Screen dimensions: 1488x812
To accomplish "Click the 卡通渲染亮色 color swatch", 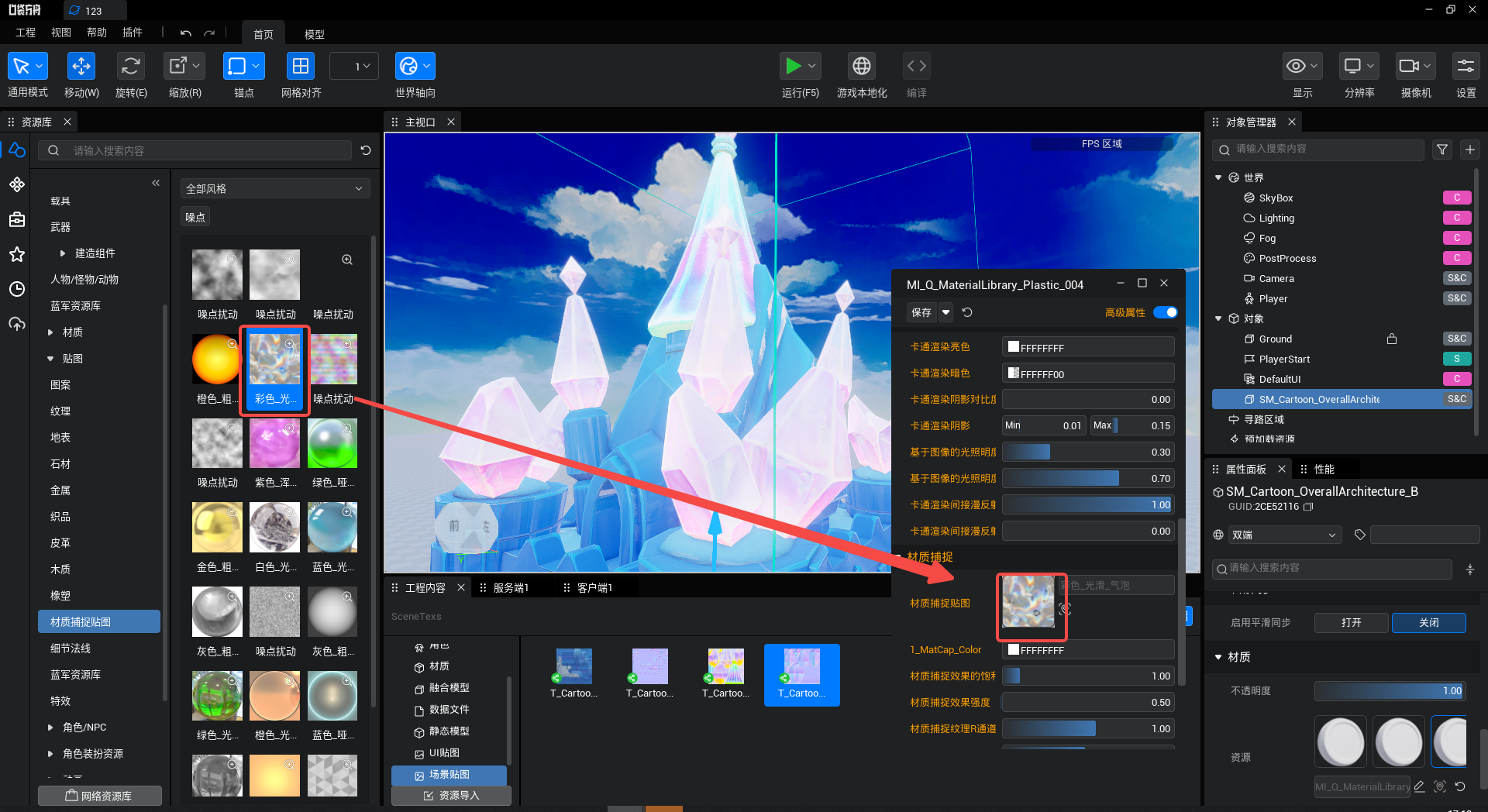I will pyautogui.click(x=1014, y=347).
